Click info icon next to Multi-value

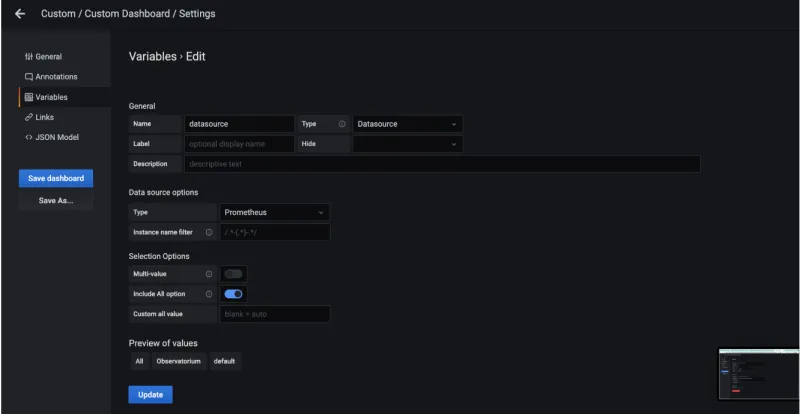209,274
